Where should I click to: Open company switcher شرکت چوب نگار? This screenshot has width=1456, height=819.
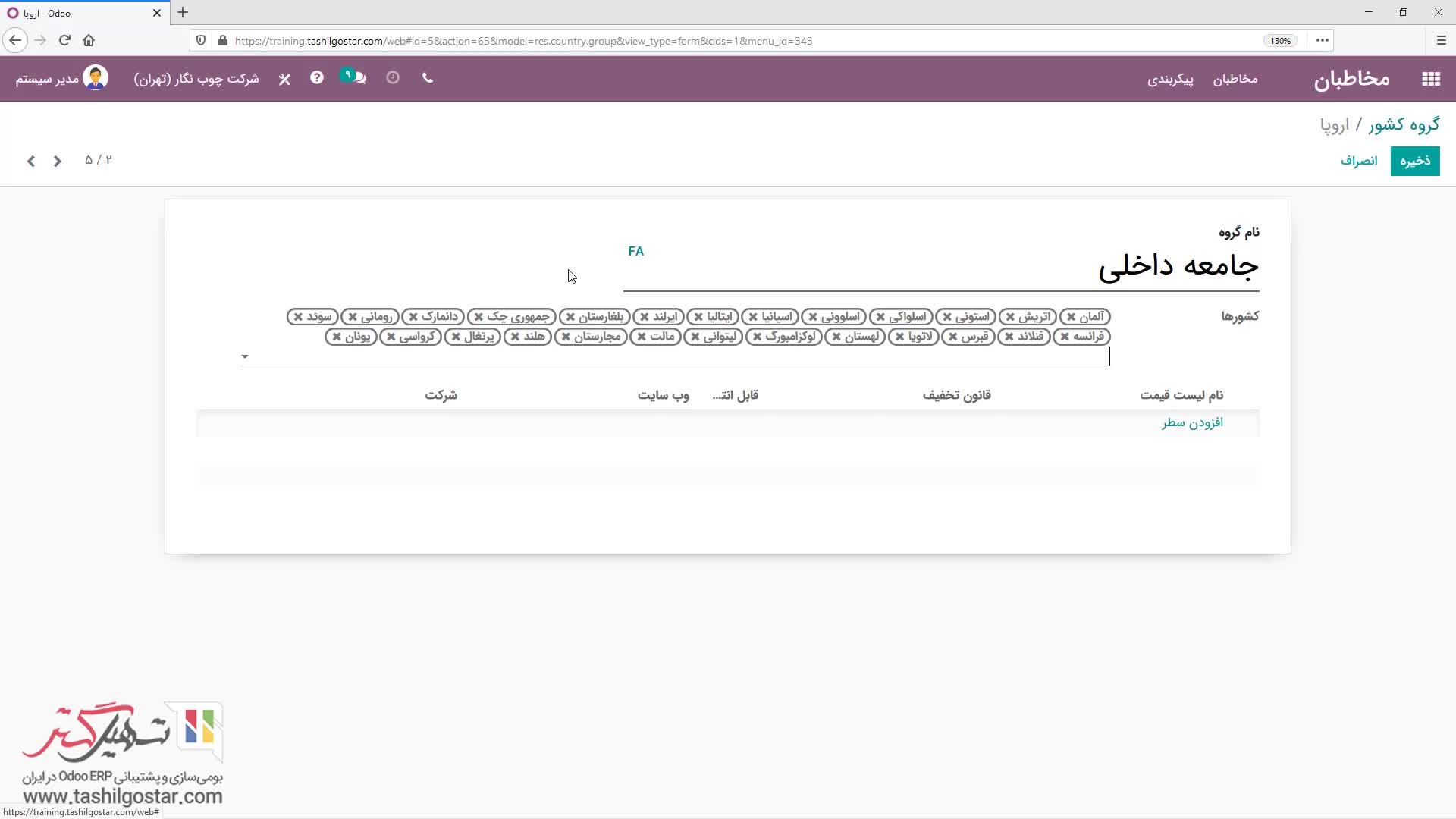(196, 79)
